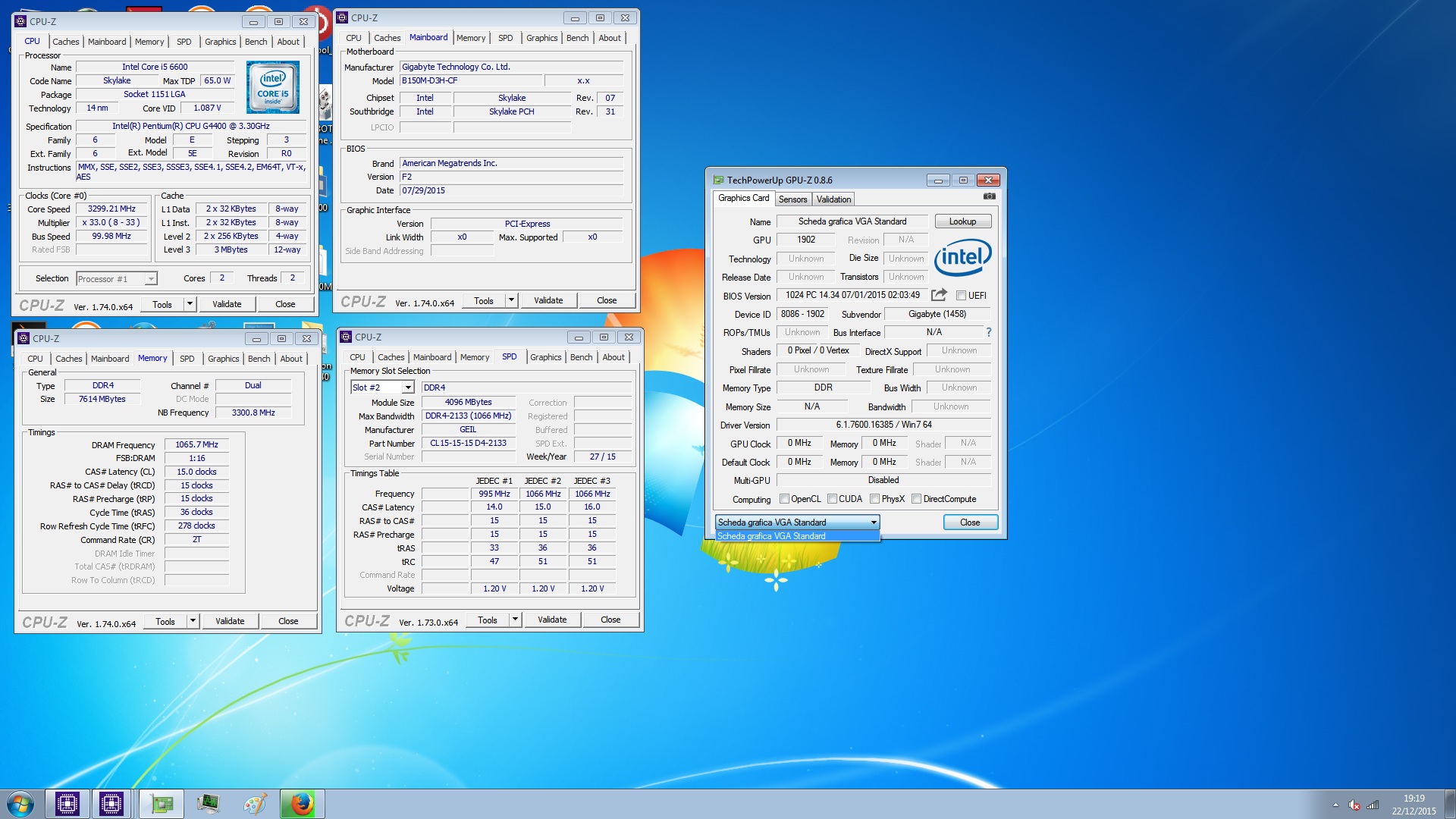Viewport: 1456px width, 819px height.
Task: Click the DDR4-2133 Max Bandwidth field
Action: (468, 416)
